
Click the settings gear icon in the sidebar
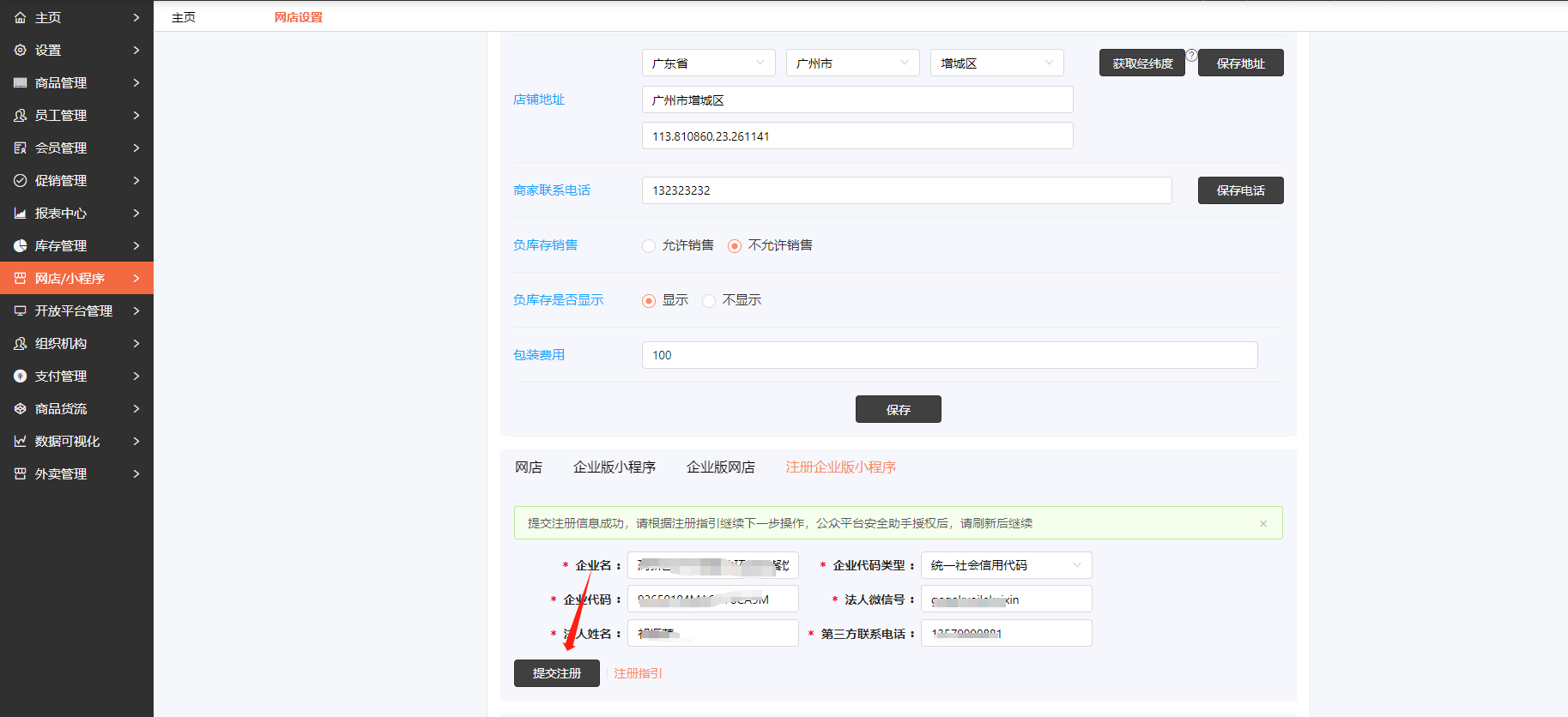point(21,50)
